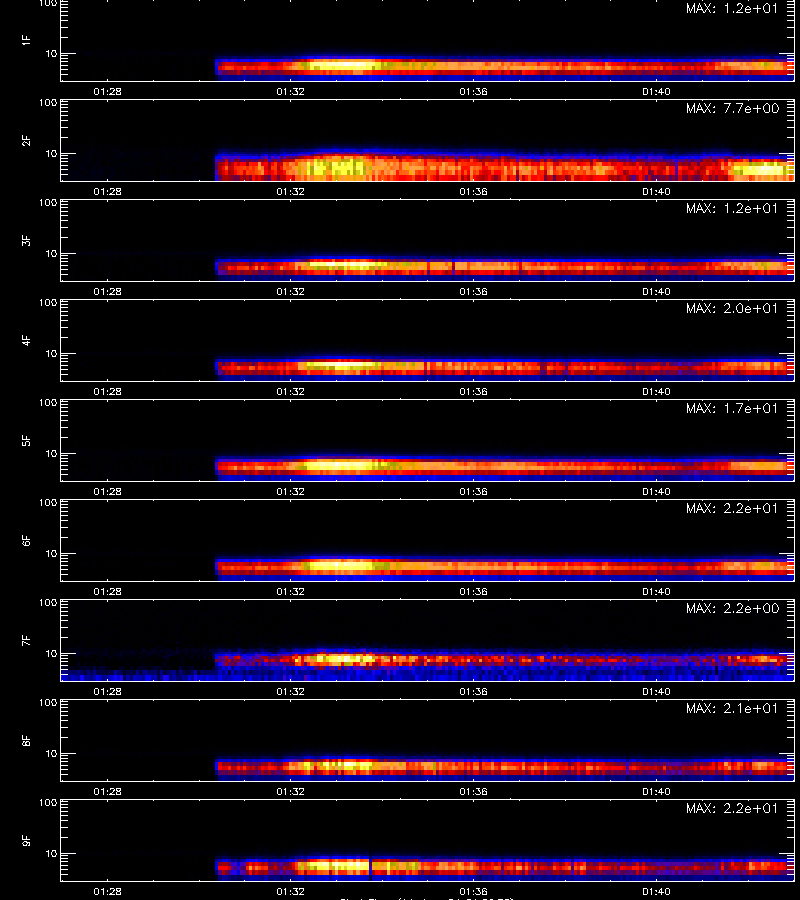The width and height of the screenshot is (800, 900).
Task: Select the rotated '7F' panel label
Action: pos(26,640)
